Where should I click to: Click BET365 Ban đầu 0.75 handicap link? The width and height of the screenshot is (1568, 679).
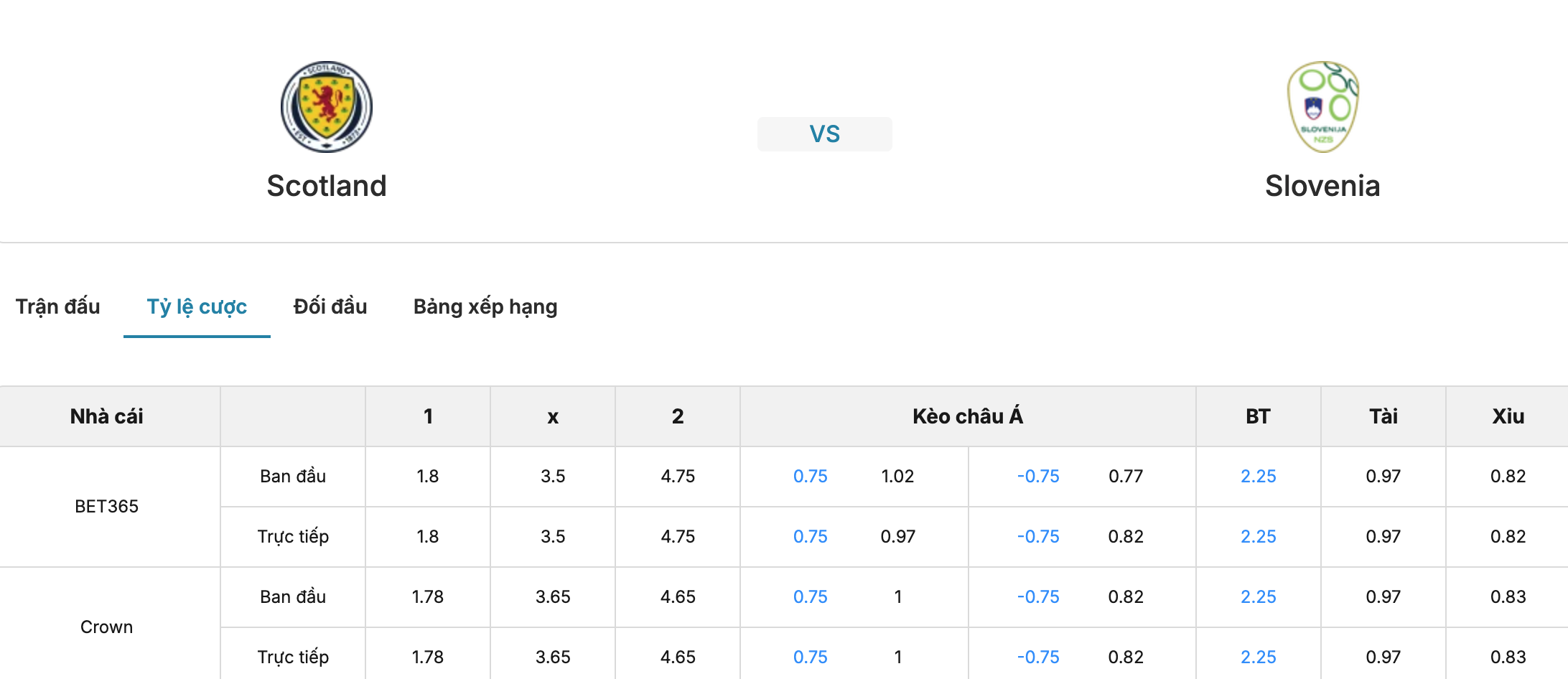pos(811,477)
